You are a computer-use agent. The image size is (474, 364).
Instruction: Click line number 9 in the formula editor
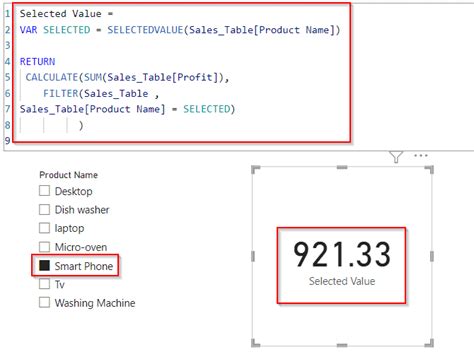(7, 140)
